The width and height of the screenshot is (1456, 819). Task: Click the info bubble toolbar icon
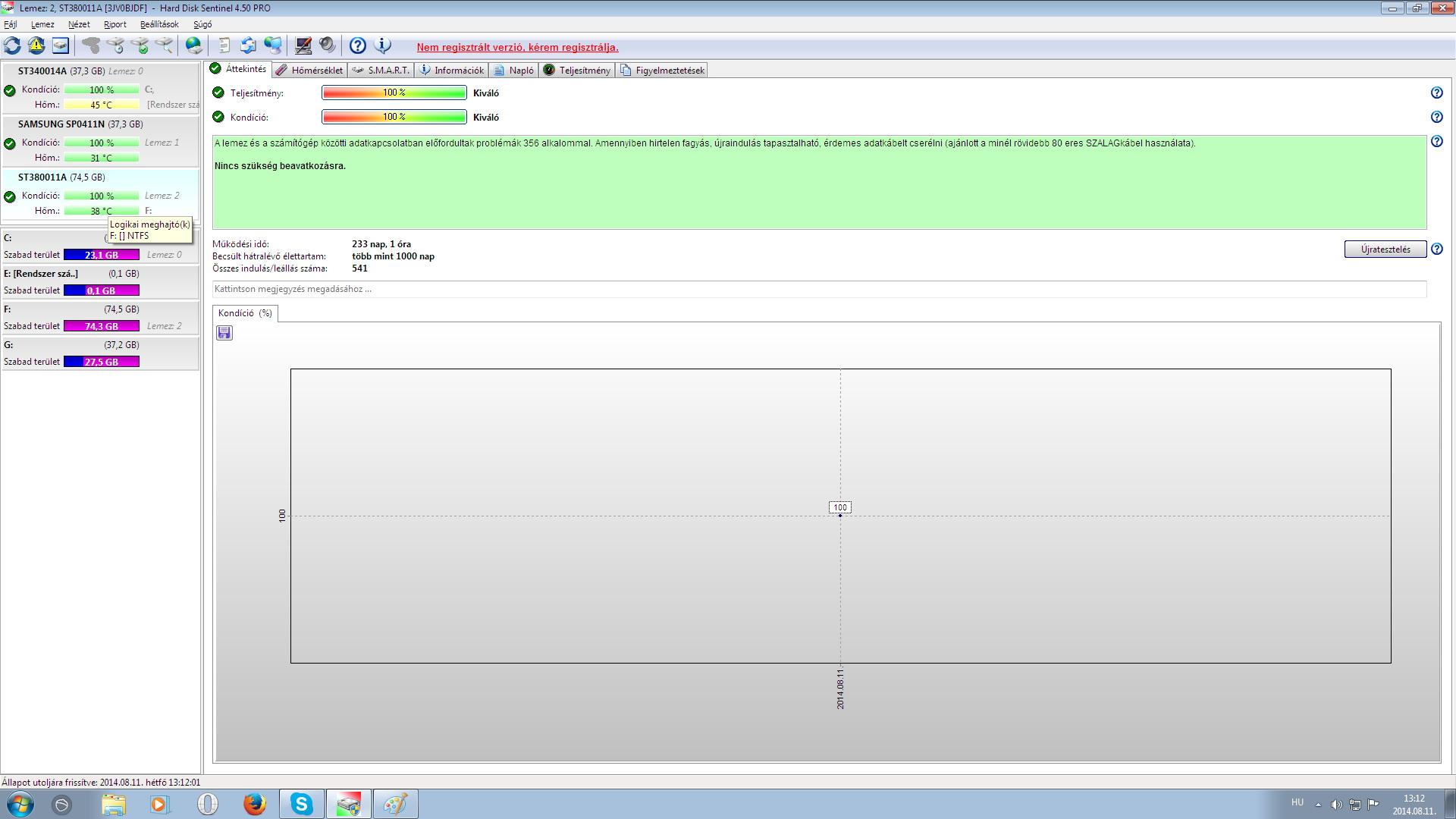click(383, 45)
